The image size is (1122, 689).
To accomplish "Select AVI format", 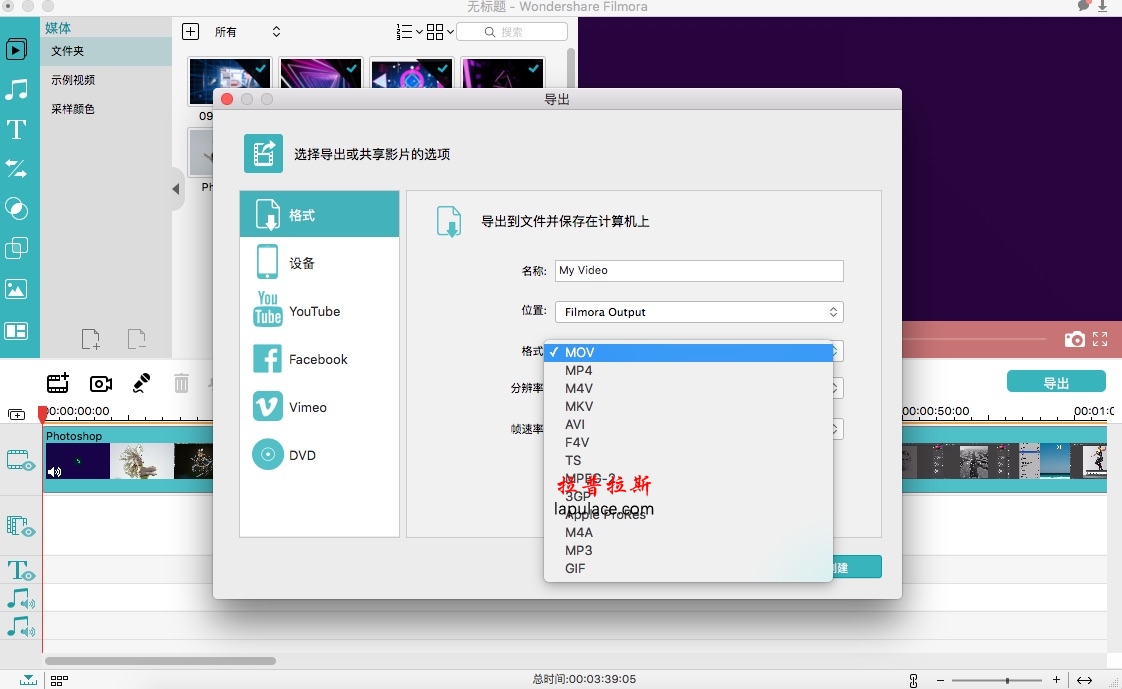I will coord(688,424).
